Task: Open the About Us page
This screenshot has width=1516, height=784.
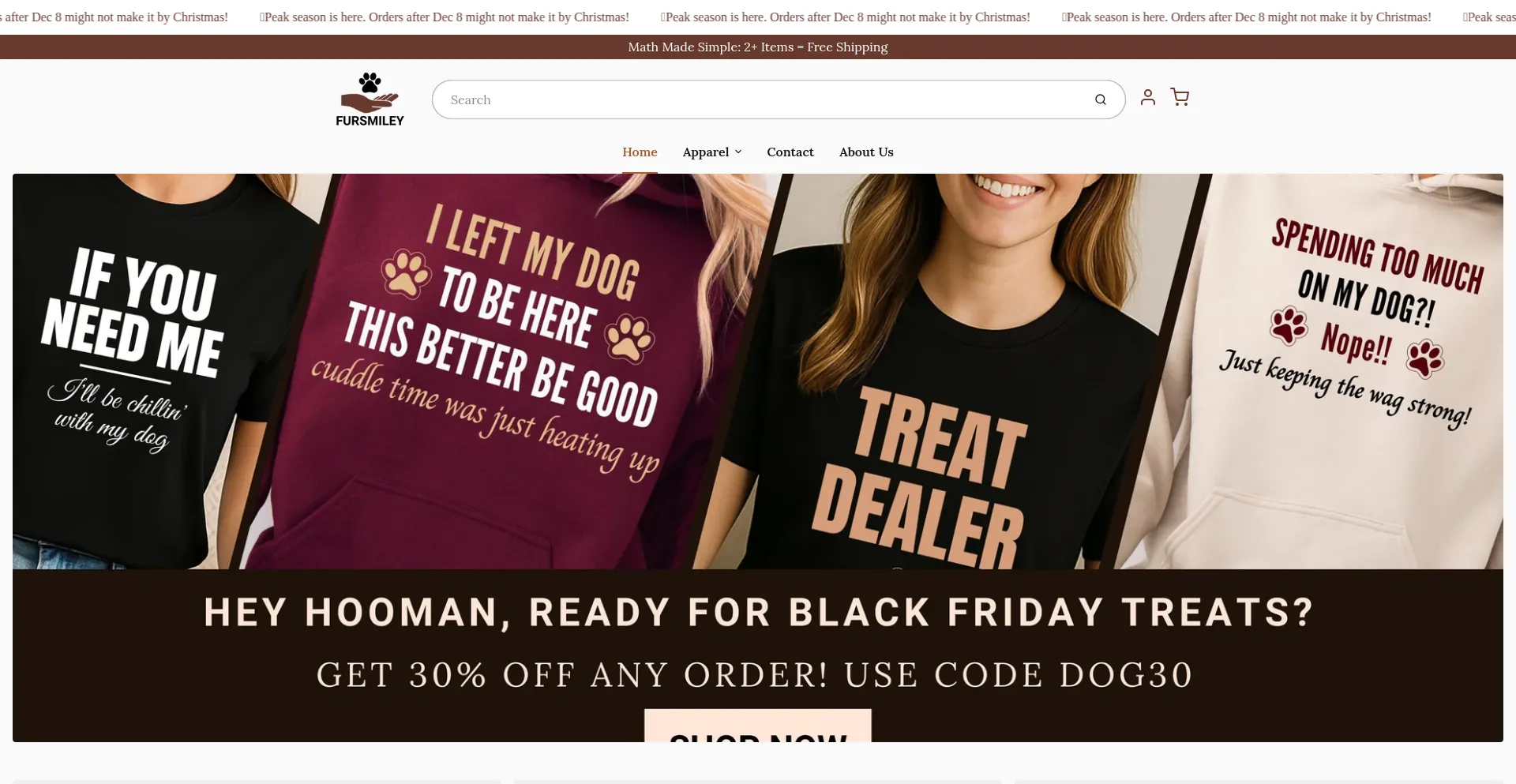Action: point(866,152)
